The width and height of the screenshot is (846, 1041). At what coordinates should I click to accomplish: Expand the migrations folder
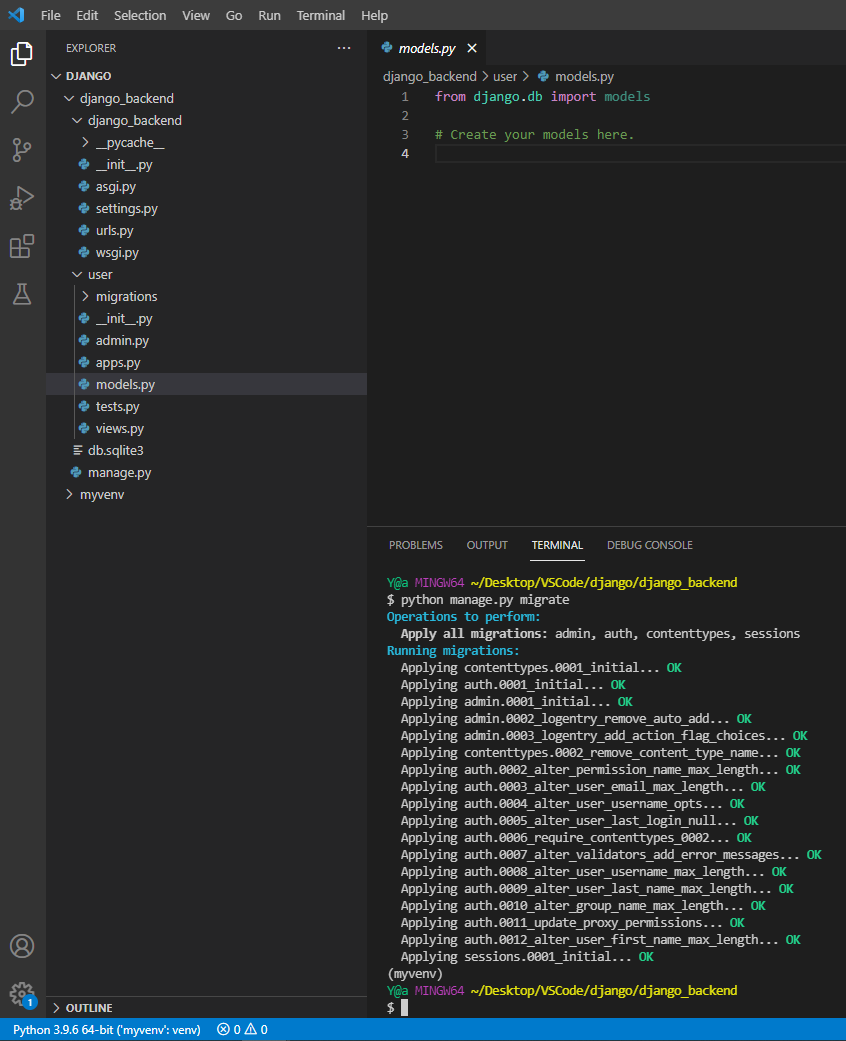(126, 297)
